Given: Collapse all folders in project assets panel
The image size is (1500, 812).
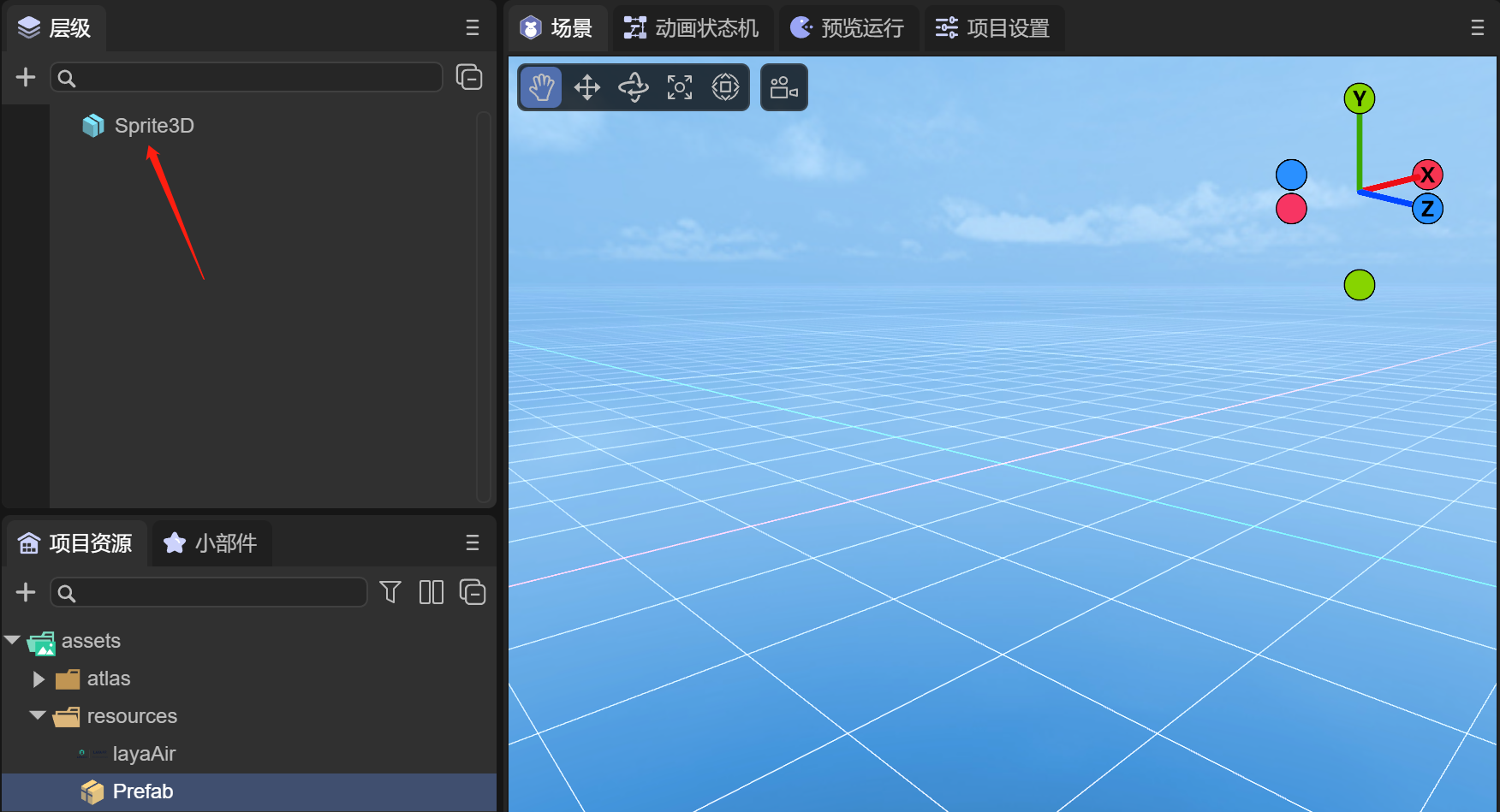Looking at the screenshot, I should click(x=473, y=592).
